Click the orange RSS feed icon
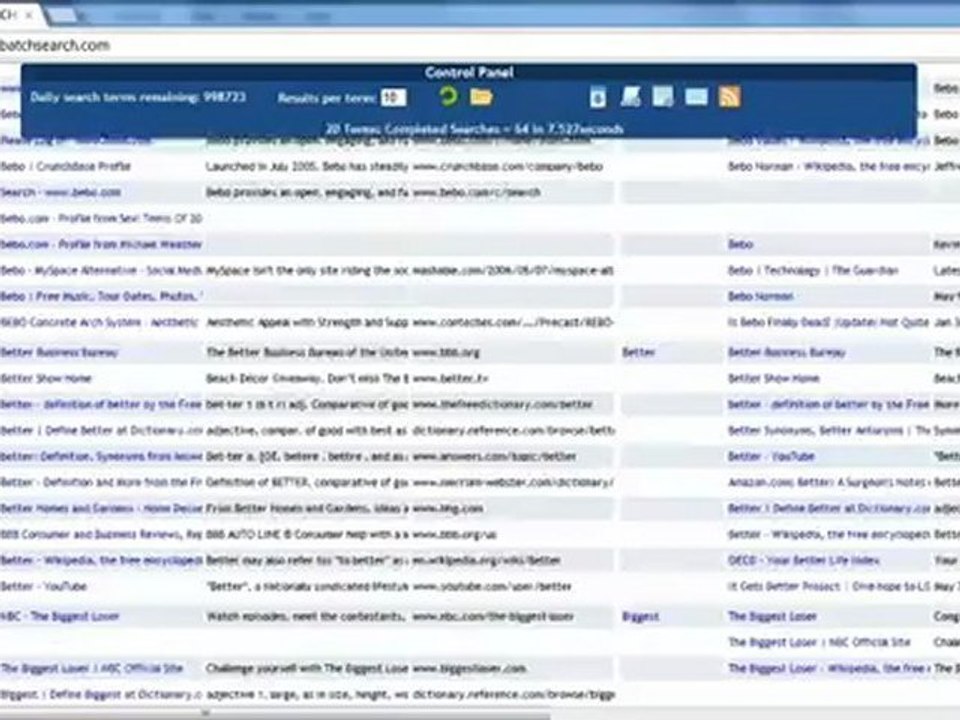The image size is (960, 720). click(729, 96)
